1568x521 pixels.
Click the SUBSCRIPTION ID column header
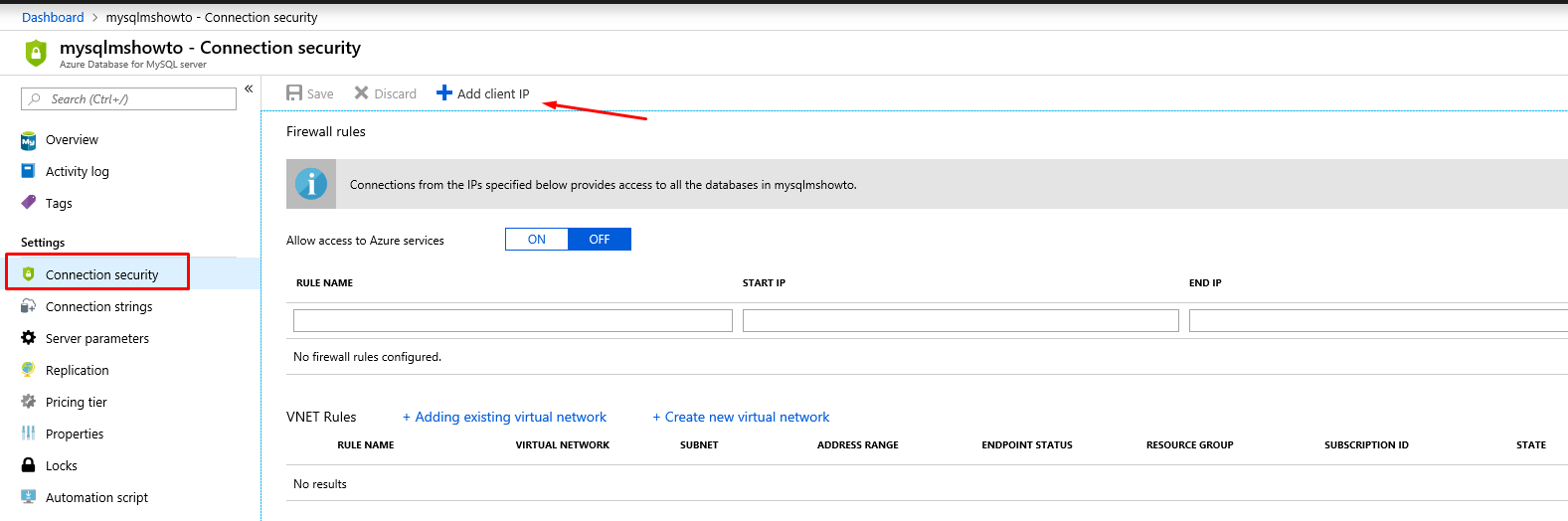1366,445
